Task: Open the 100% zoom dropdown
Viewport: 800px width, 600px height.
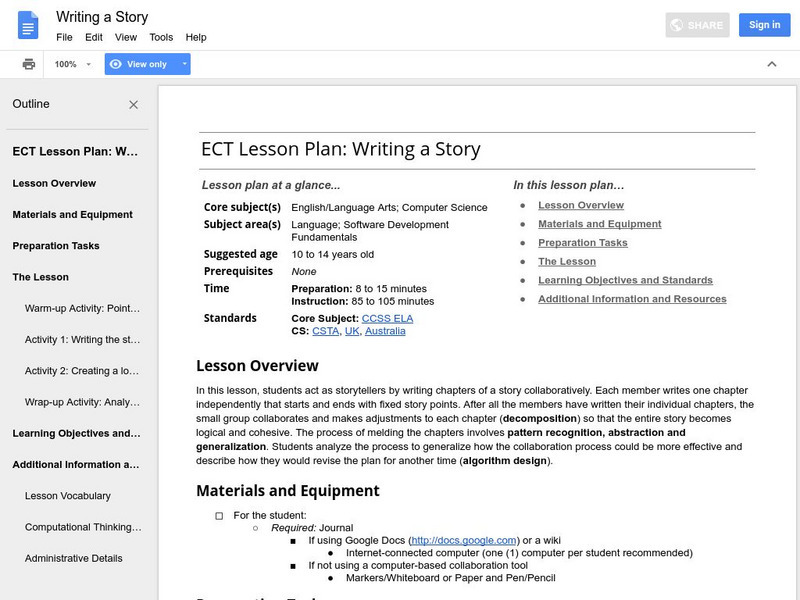Action: tap(72, 64)
